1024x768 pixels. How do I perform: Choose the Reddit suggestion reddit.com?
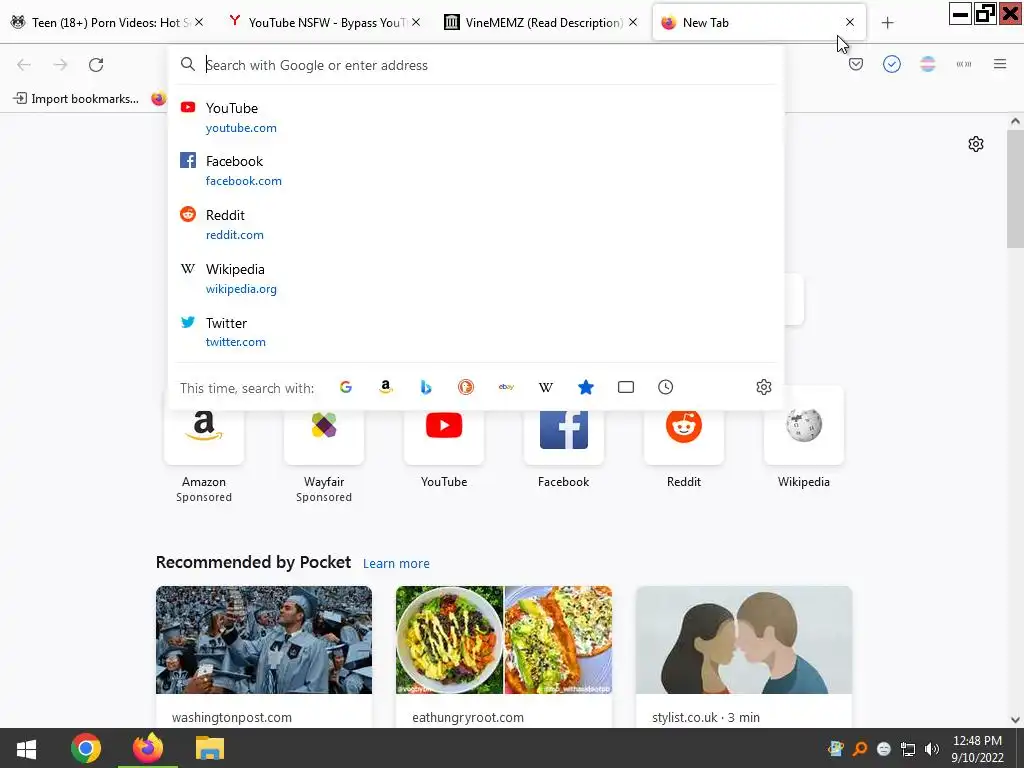pyautogui.click(x=475, y=225)
